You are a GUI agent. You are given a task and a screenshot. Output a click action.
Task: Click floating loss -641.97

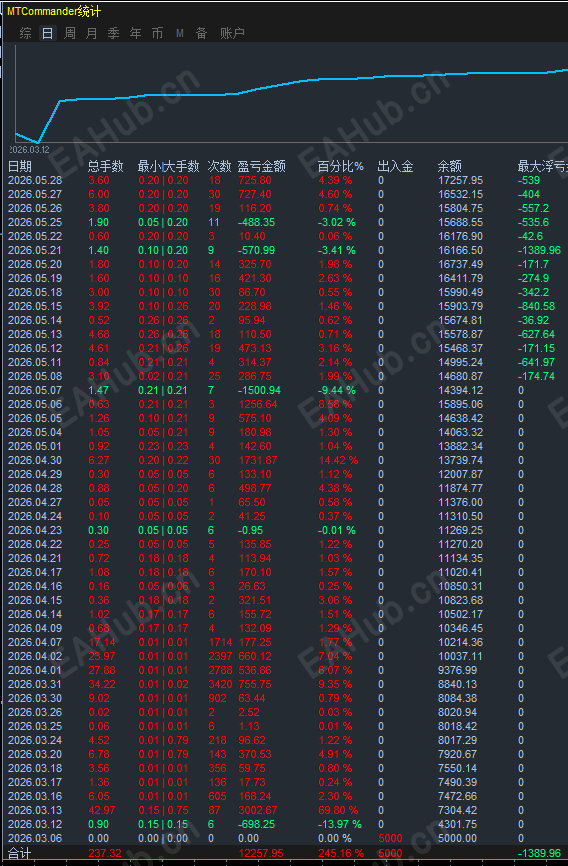click(x=536, y=362)
